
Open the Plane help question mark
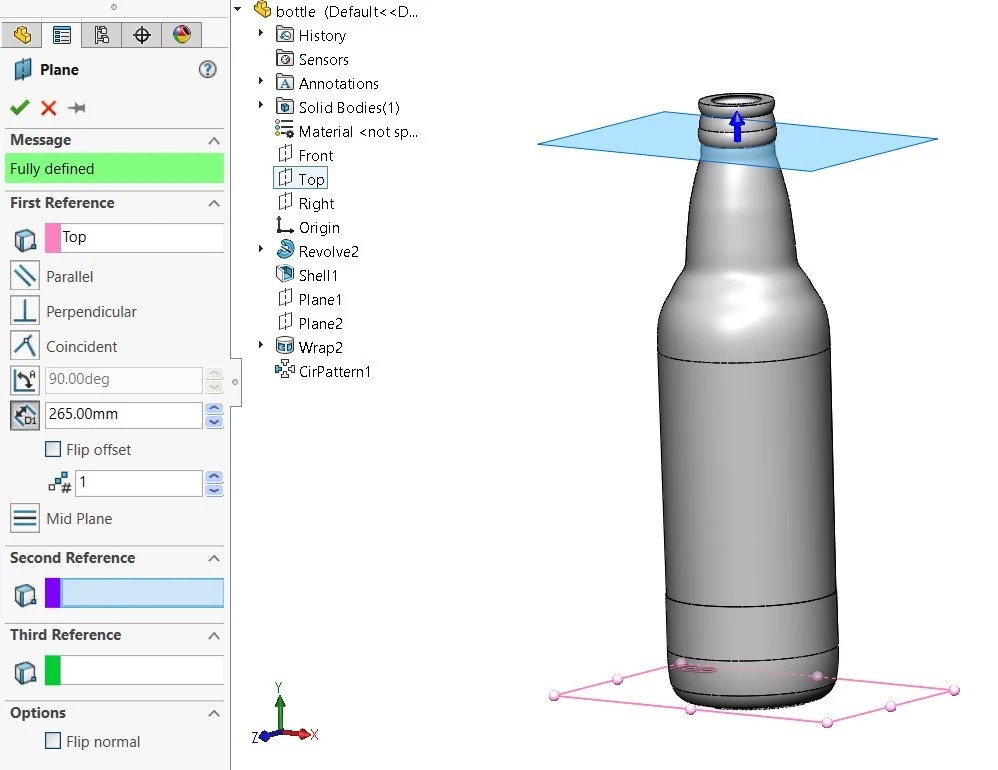click(207, 69)
